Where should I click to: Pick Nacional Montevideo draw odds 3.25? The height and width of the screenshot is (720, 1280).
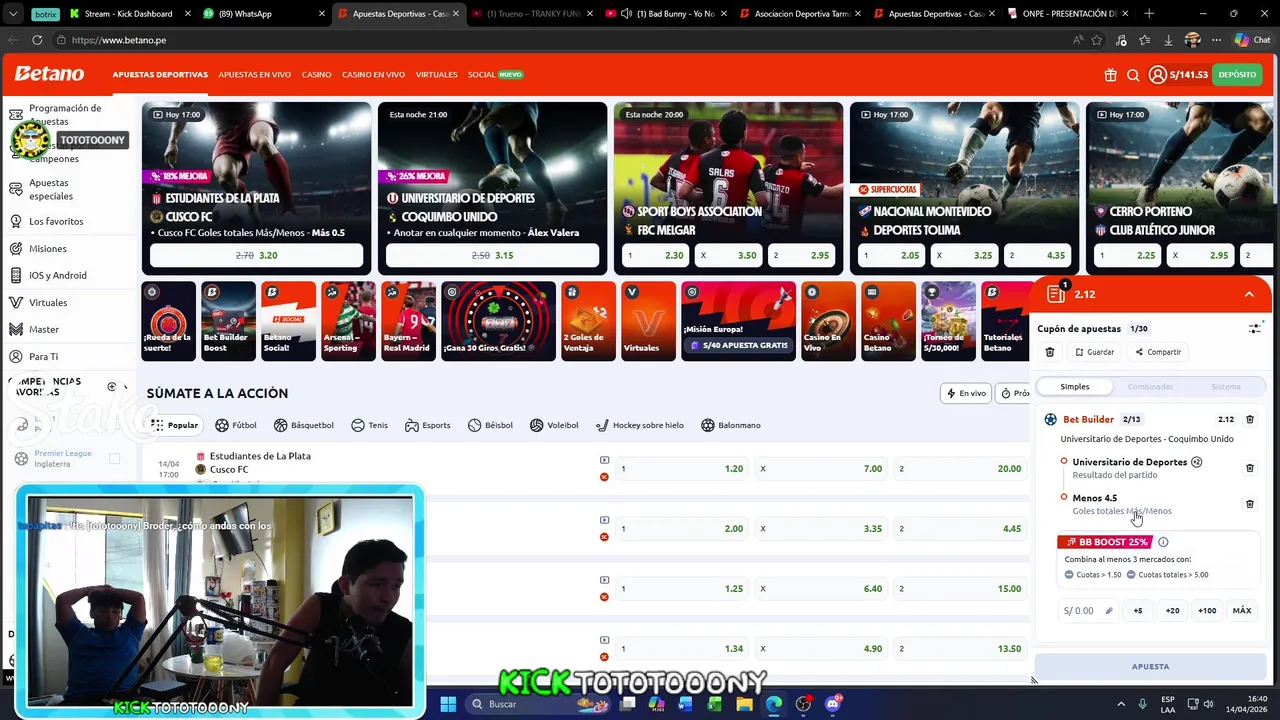(x=964, y=255)
